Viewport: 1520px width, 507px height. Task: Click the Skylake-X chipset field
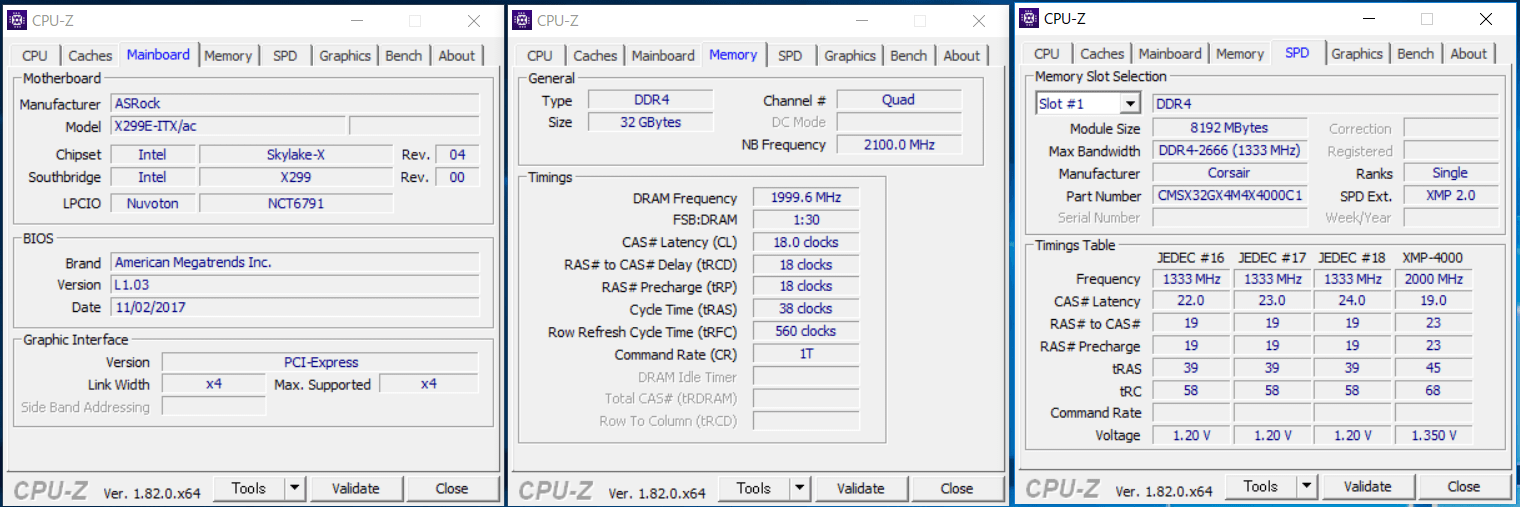point(296,154)
